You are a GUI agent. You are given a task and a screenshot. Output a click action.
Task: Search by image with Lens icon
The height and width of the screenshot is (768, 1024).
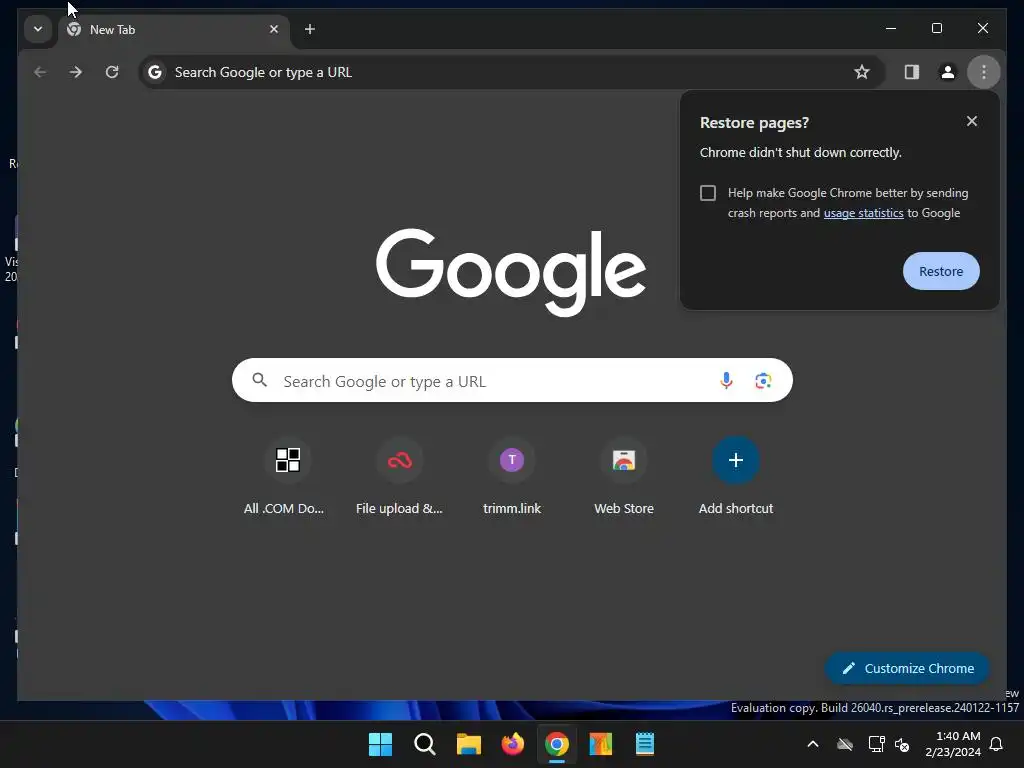point(763,381)
